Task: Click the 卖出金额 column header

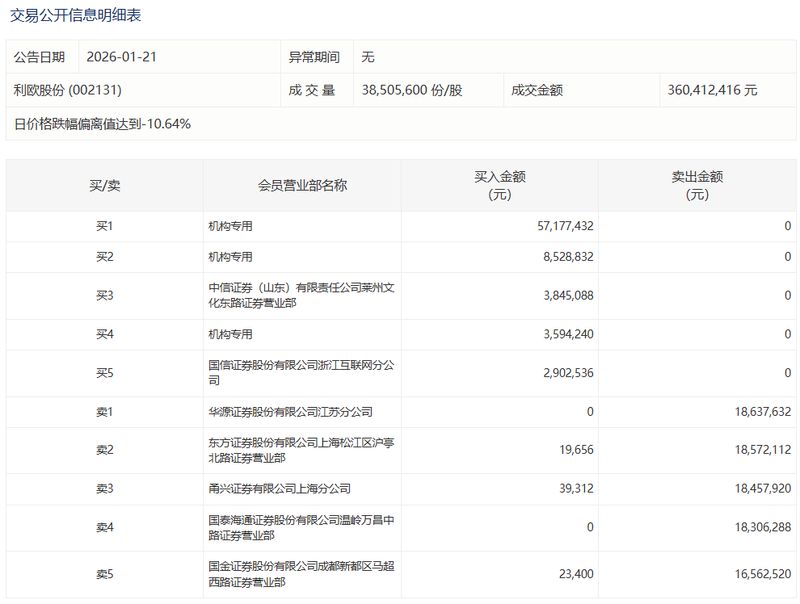Action: click(697, 184)
